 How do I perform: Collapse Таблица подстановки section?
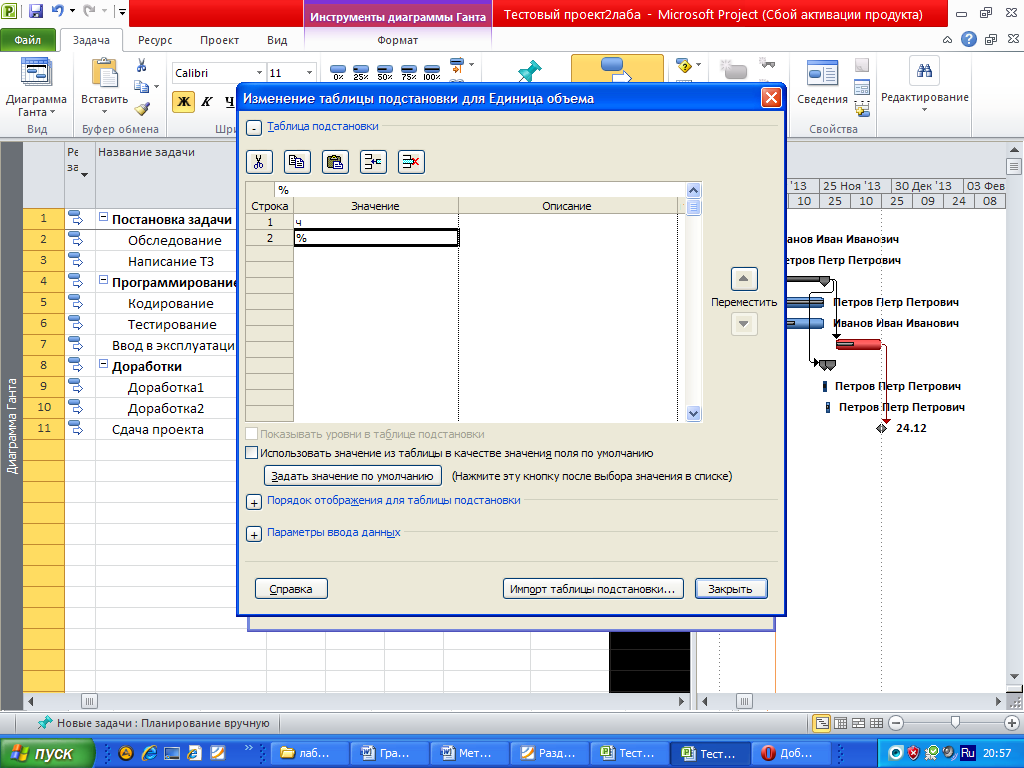point(254,128)
